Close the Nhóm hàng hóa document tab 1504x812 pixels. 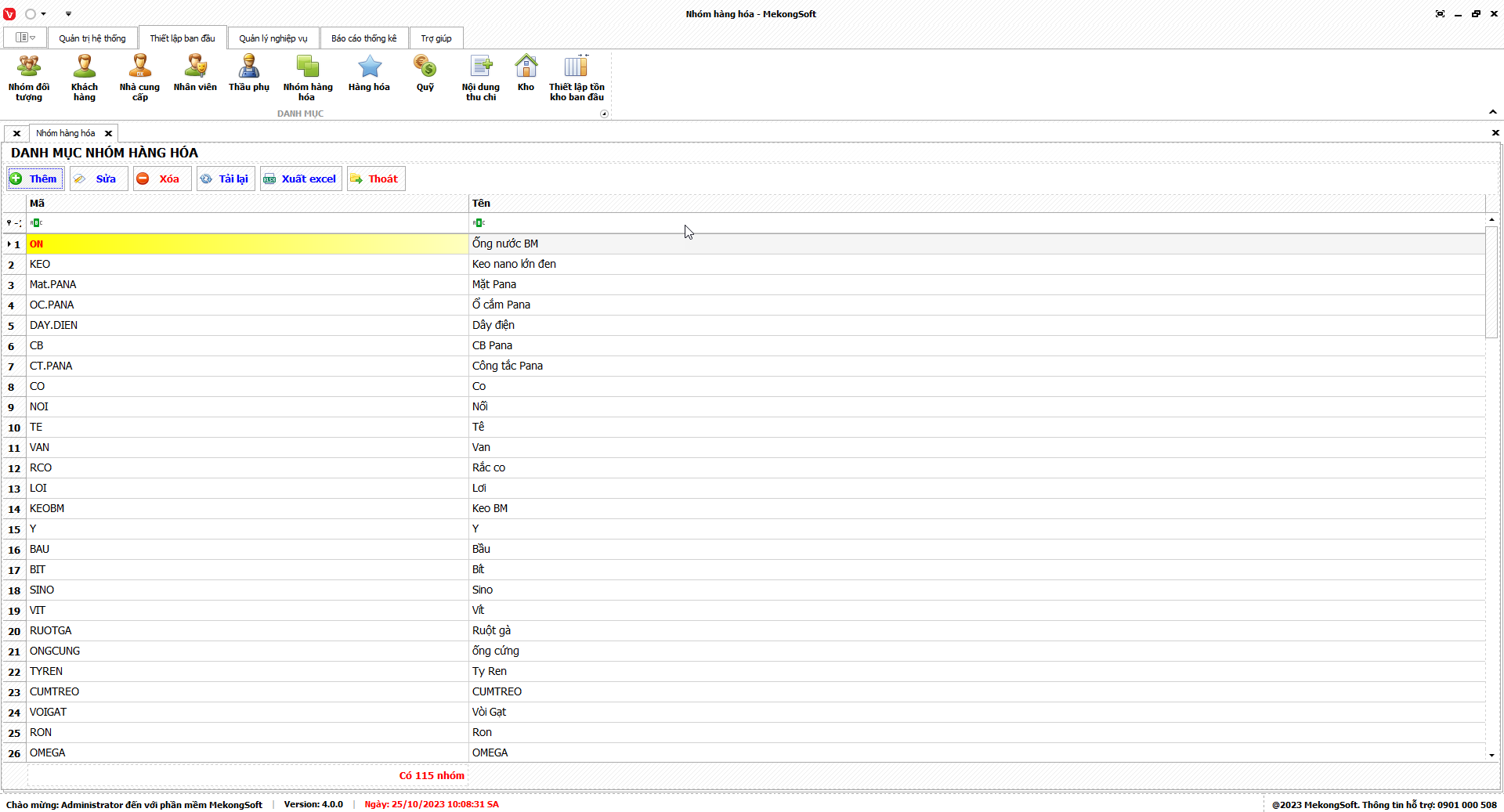click(x=109, y=134)
